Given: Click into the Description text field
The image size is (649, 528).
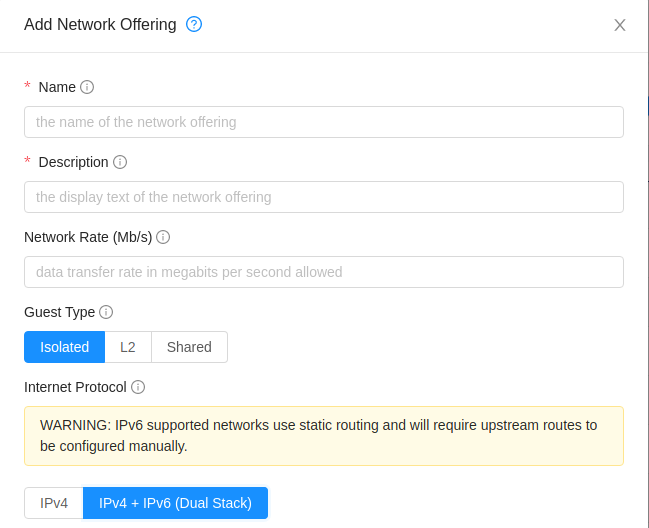Looking at the screenshot, I should pos(323,197).
